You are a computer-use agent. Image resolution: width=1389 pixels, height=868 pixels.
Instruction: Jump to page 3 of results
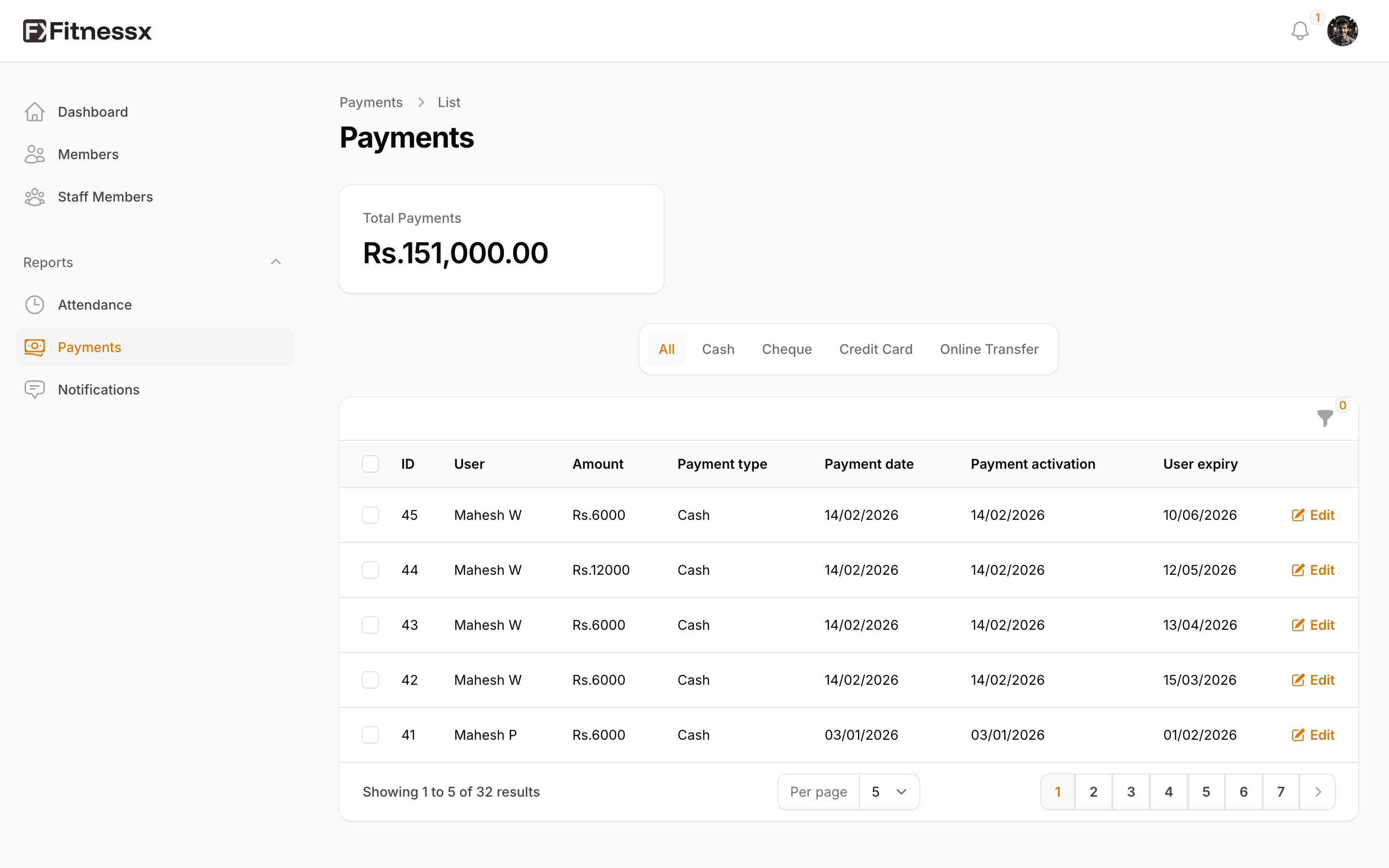click(1130, 792)
